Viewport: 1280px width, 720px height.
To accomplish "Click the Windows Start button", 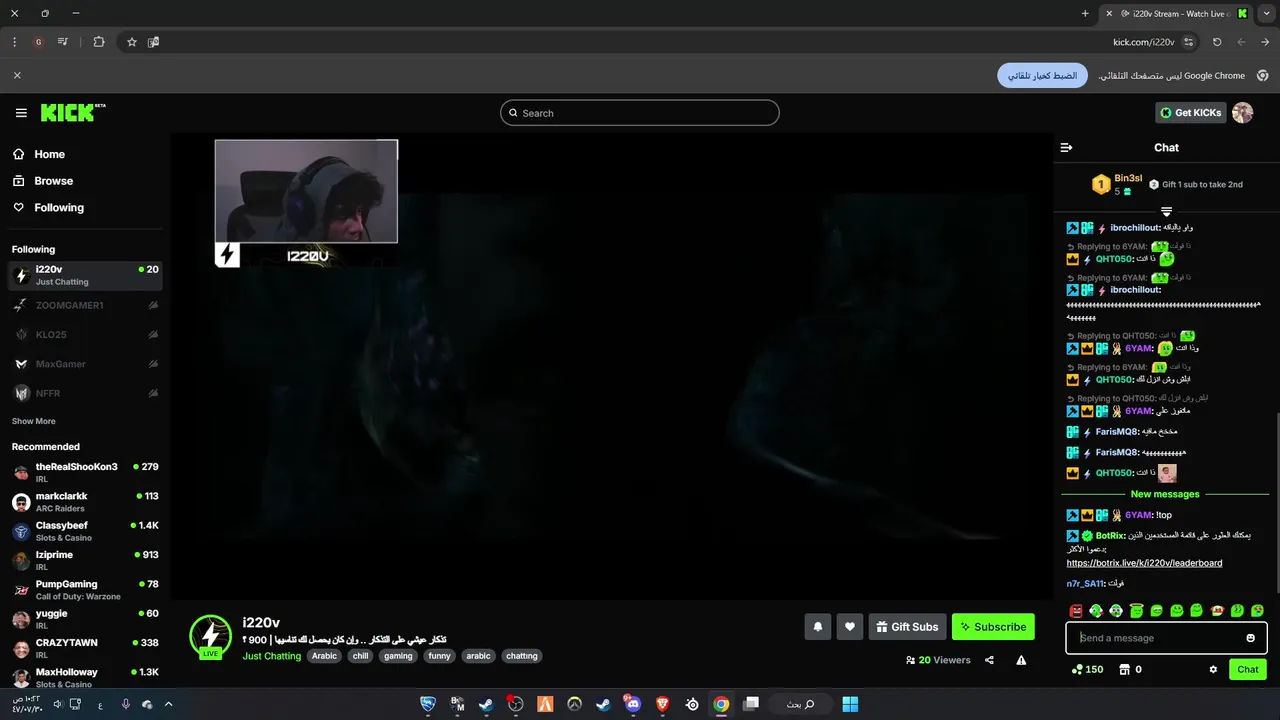I will pyautogui.click(x=850, y=704).
